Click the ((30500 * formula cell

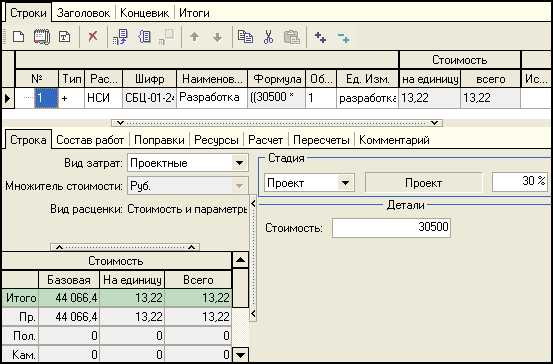pos(277,98)
